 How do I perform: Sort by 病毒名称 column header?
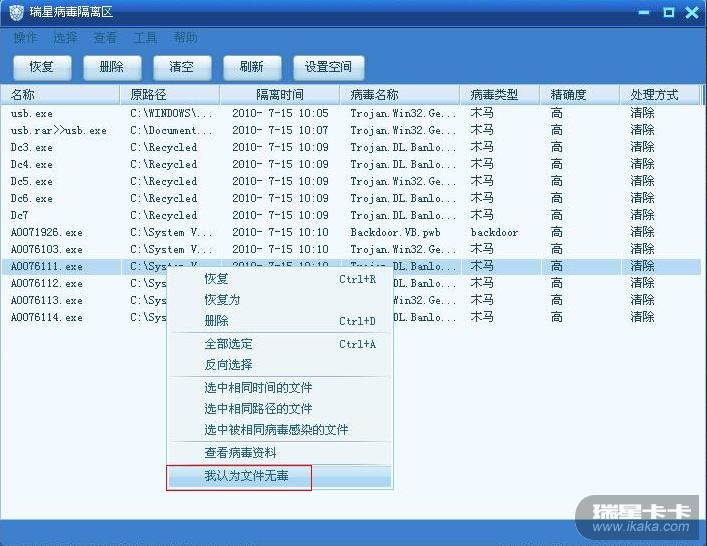(x=400, y=95)
